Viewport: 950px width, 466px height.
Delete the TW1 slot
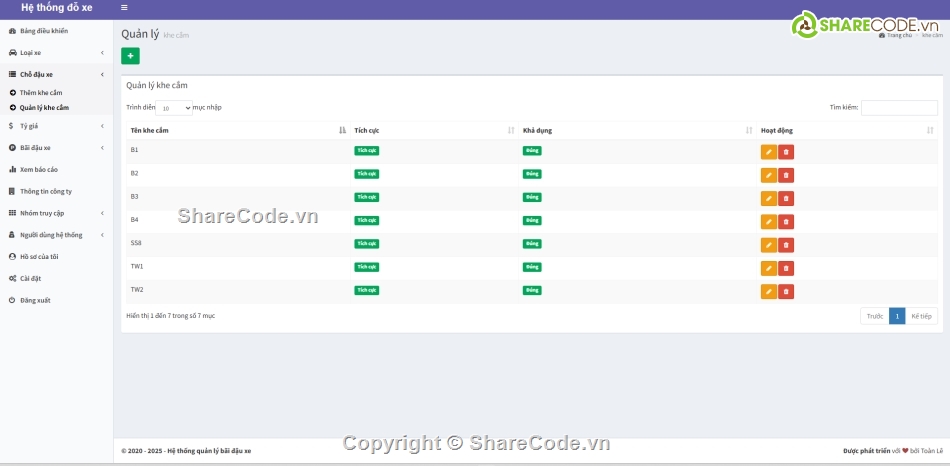tap(786, 268)
